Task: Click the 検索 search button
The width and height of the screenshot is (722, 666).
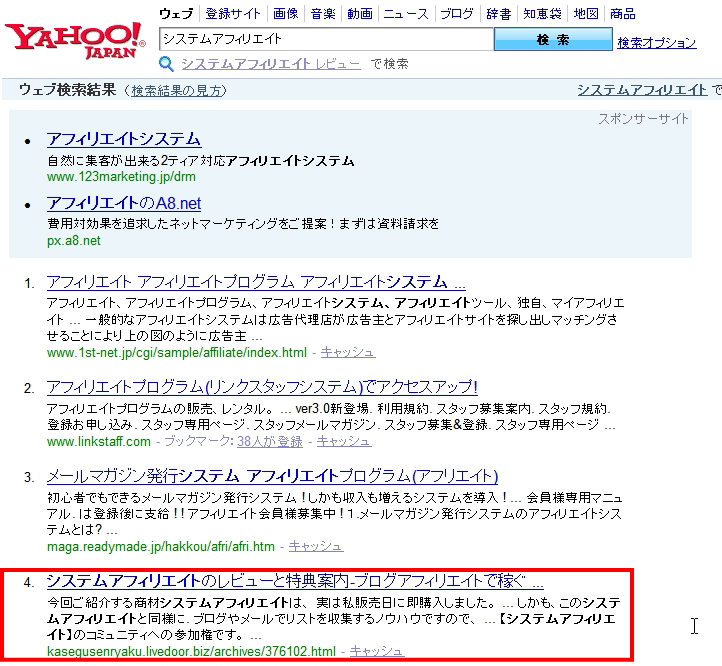Action: coord(553,39)
